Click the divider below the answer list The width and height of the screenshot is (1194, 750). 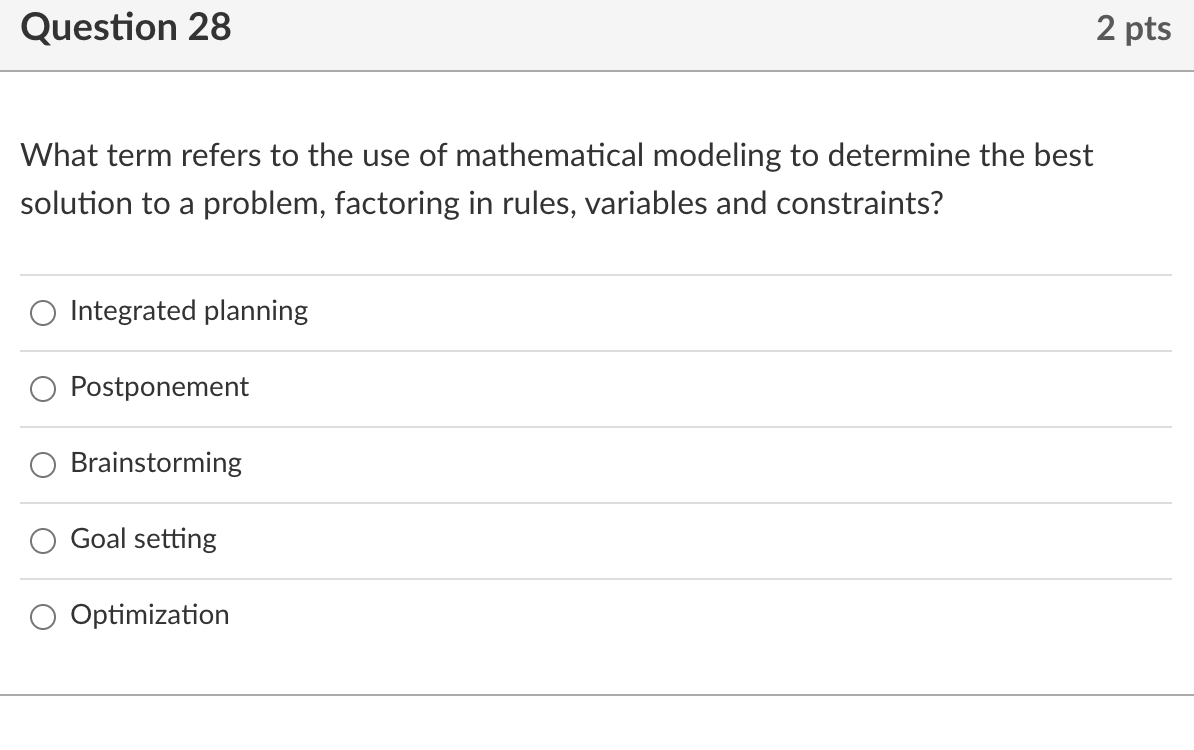coord(596,698)
